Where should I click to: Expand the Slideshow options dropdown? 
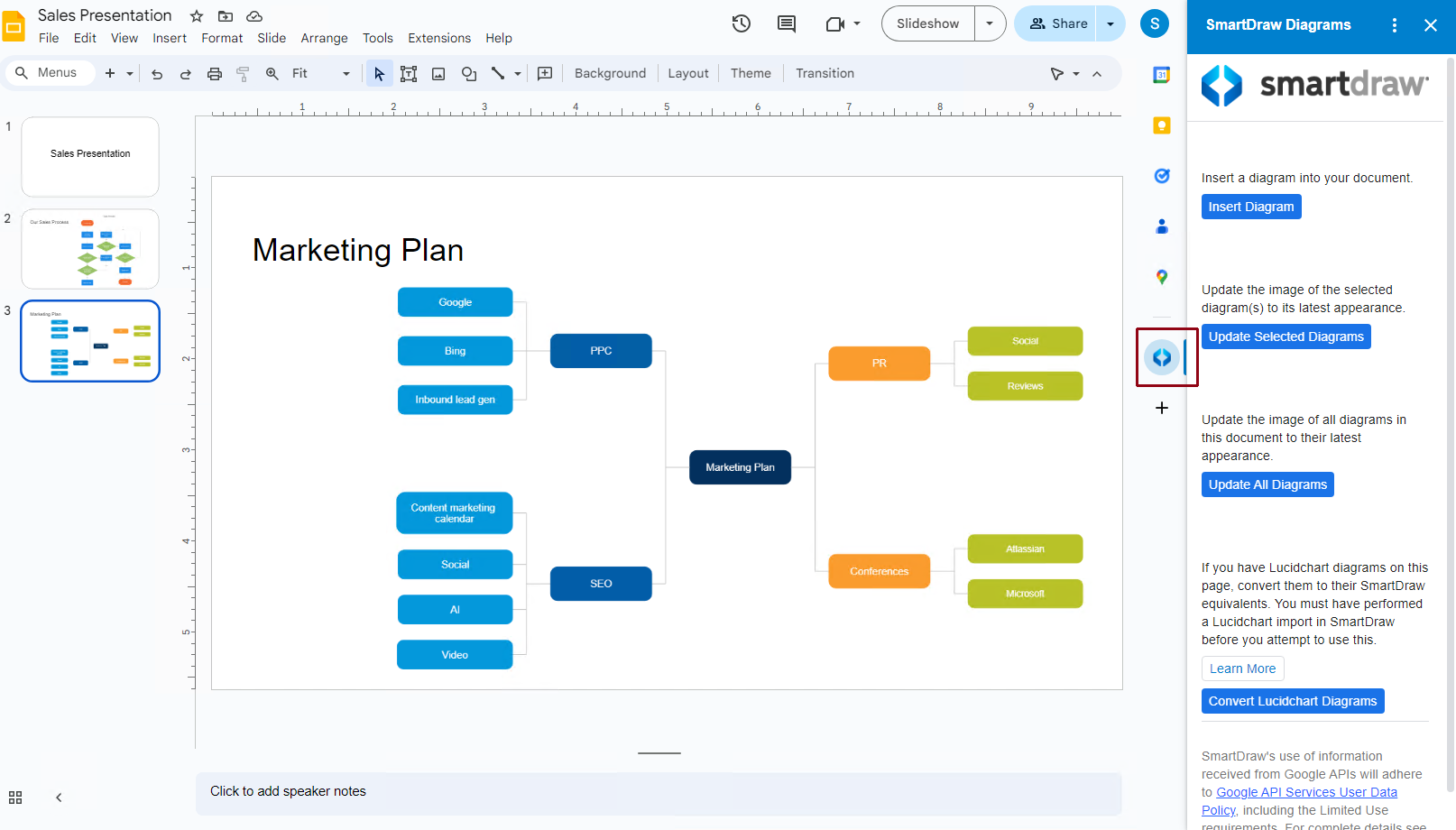coord(990,23)
